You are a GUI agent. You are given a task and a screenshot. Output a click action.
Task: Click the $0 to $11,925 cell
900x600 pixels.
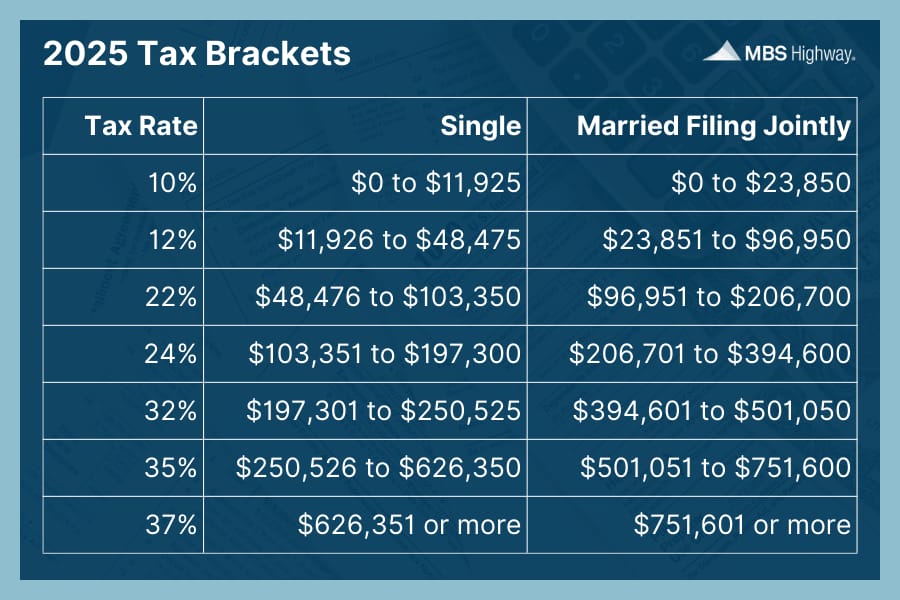tap(365, 183)
